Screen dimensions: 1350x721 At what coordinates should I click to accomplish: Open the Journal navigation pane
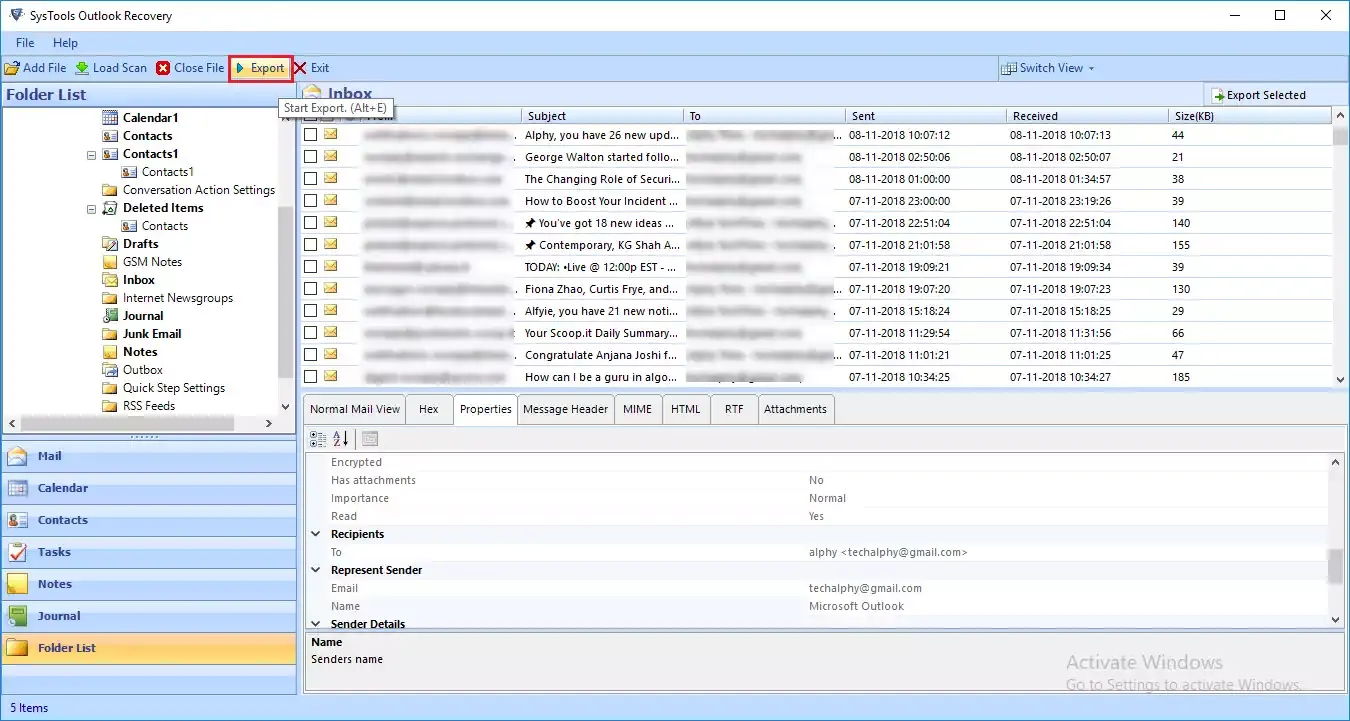[x=149, y=616]
